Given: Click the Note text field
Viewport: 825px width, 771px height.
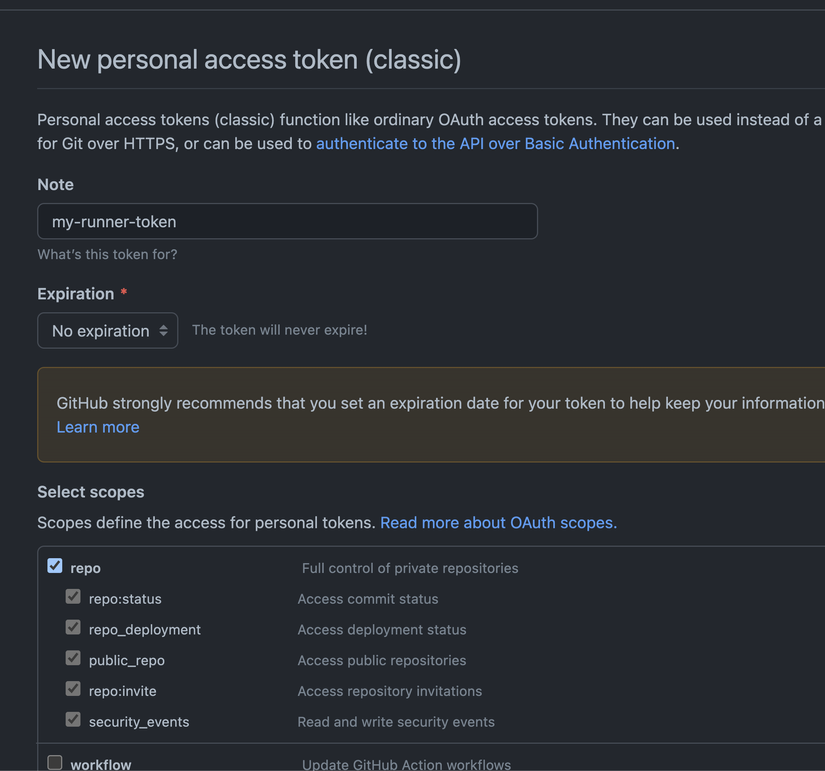Looking at the screenshot, I should 287,221.
